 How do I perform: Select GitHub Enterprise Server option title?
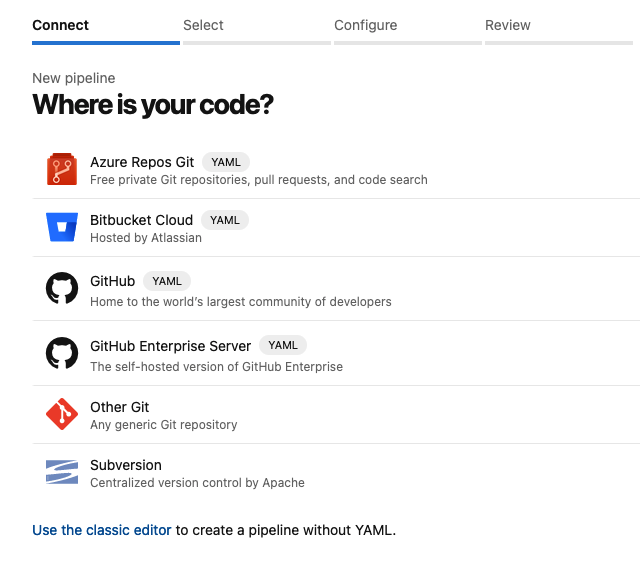coord(170,346)
